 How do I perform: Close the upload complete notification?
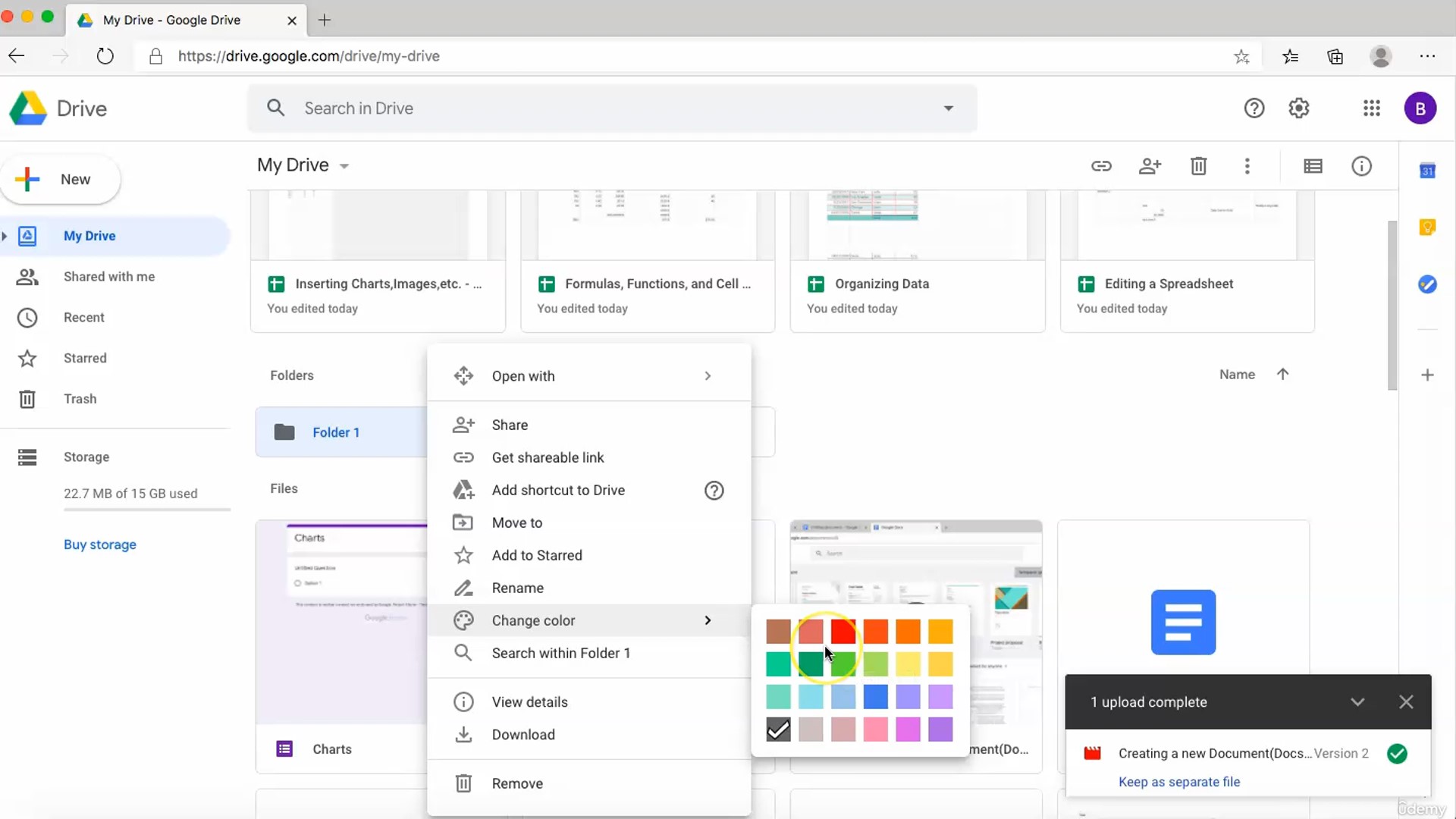pyautogui.click(x=1406, y=702)
